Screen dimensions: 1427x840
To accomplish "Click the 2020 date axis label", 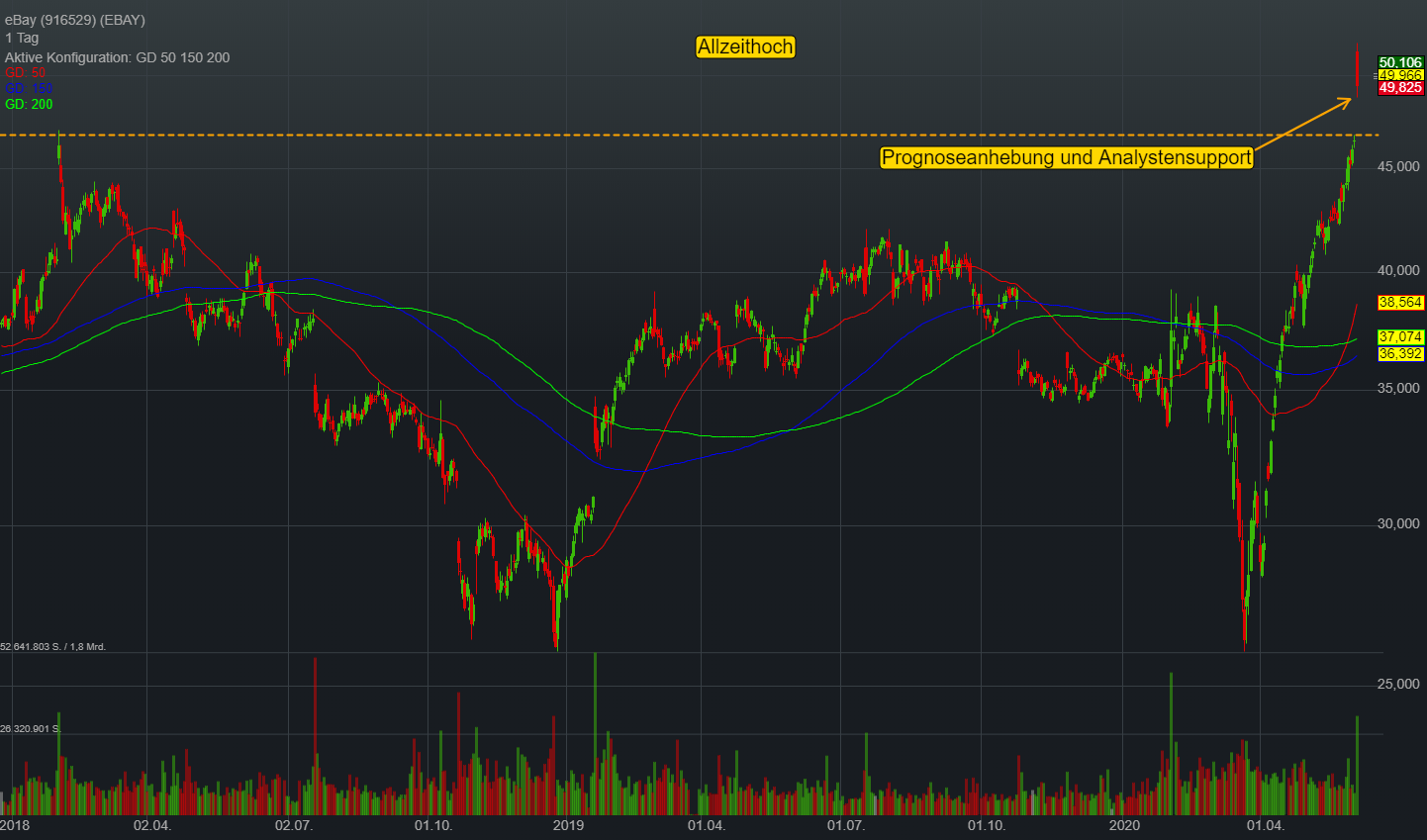I will point(1124,825).
